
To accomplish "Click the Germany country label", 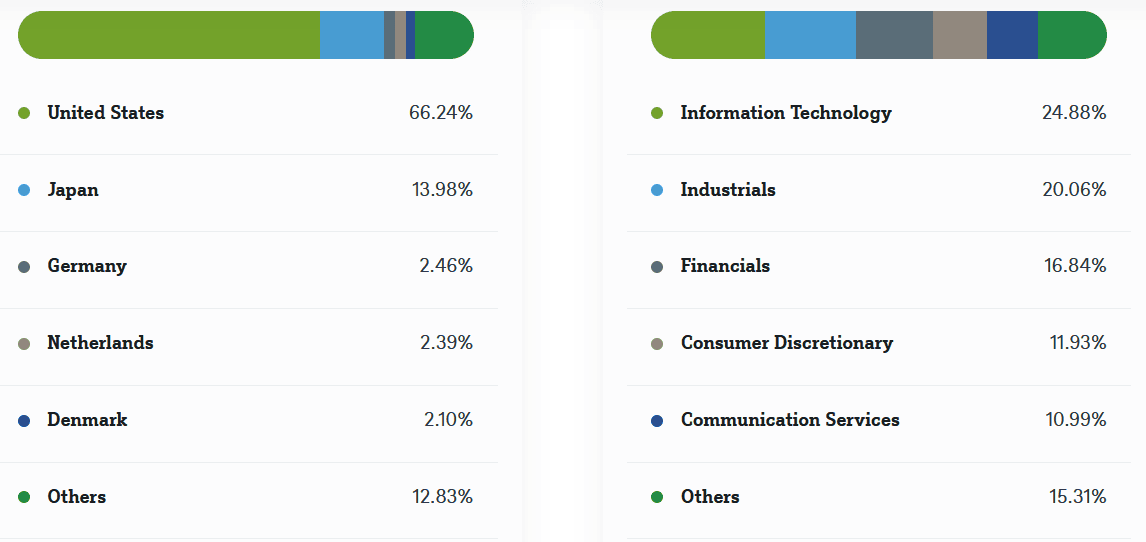I will click(x=87, y=266).
